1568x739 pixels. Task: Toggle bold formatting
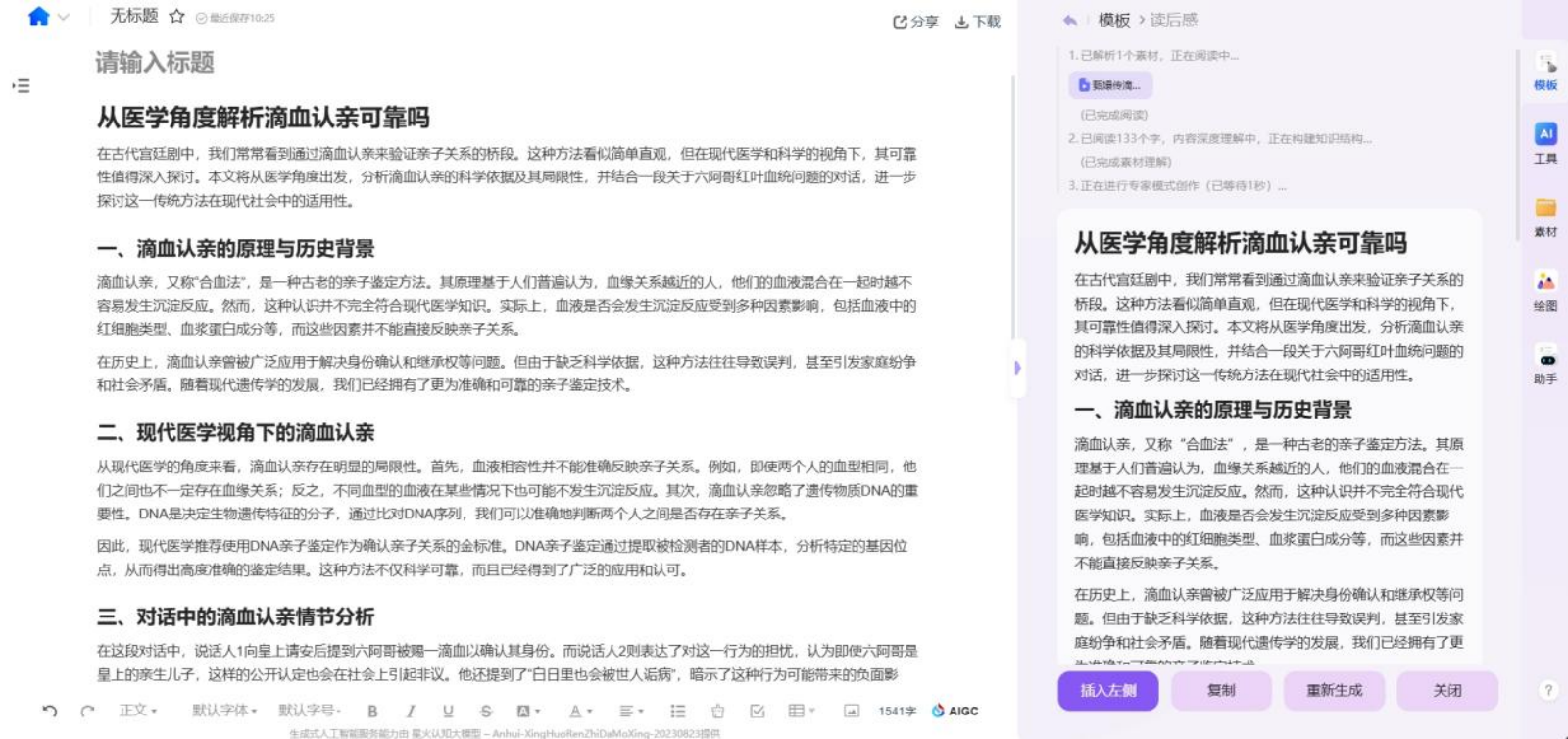coord(372,712)
